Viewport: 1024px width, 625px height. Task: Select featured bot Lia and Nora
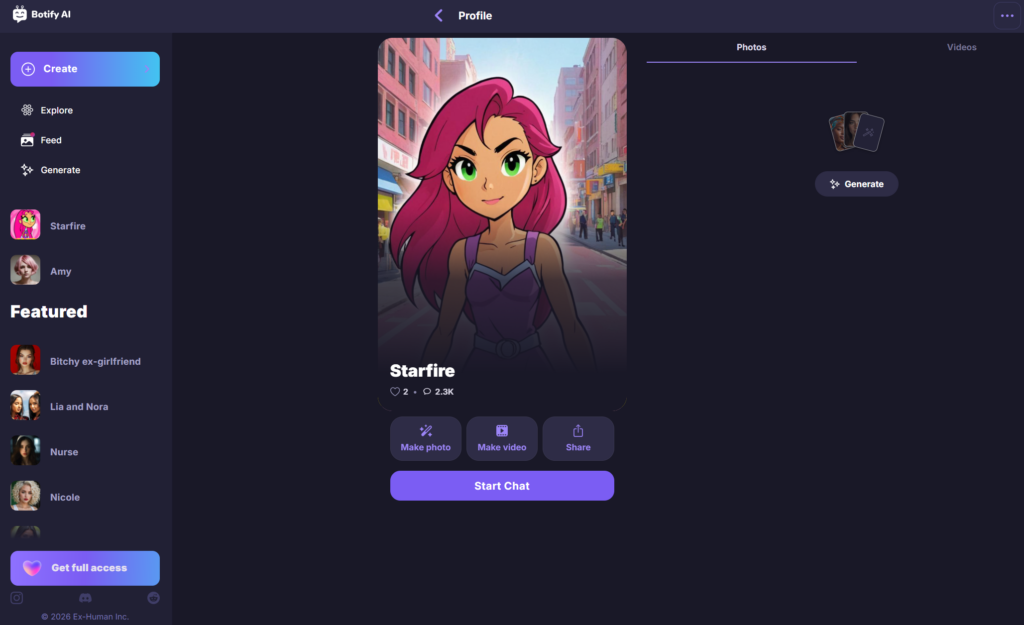[85, 406]
